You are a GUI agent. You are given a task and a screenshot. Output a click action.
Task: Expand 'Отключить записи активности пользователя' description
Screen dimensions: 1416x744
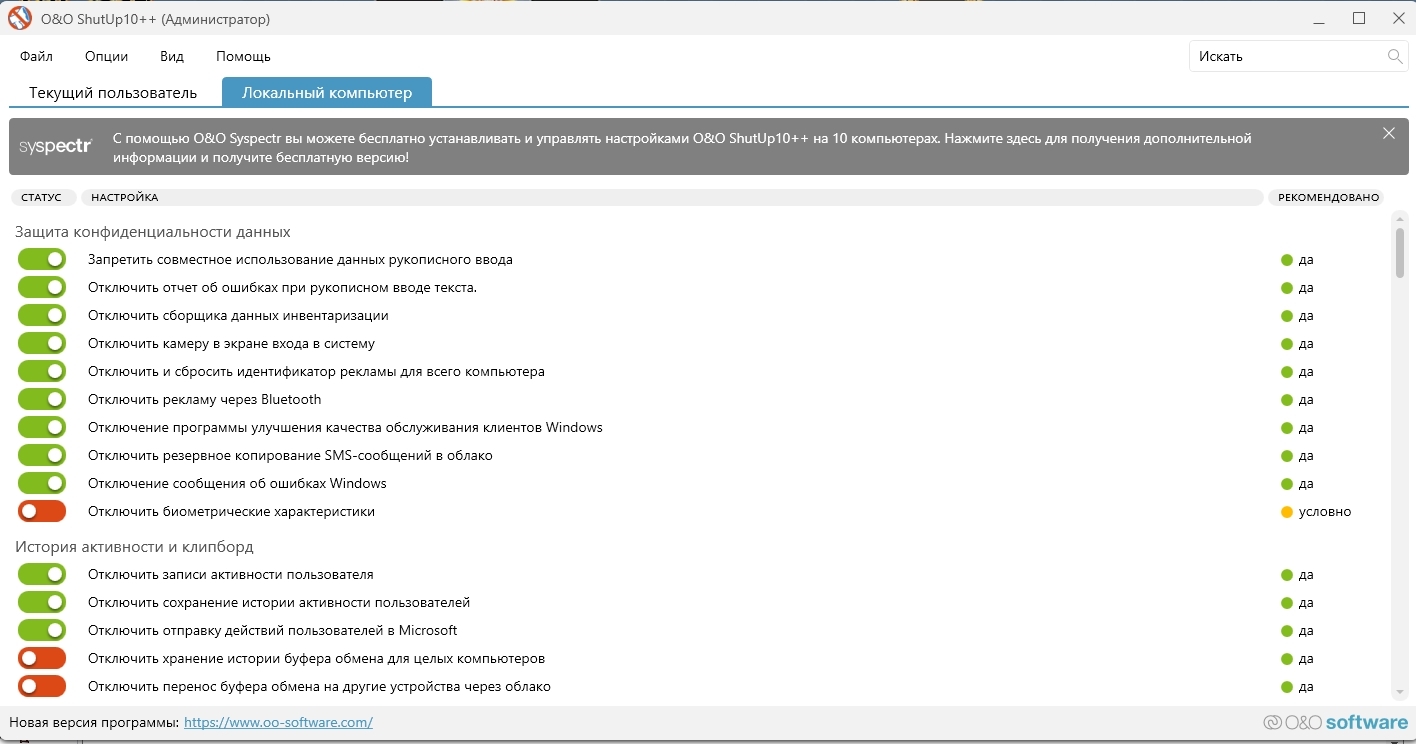point(230,574)
